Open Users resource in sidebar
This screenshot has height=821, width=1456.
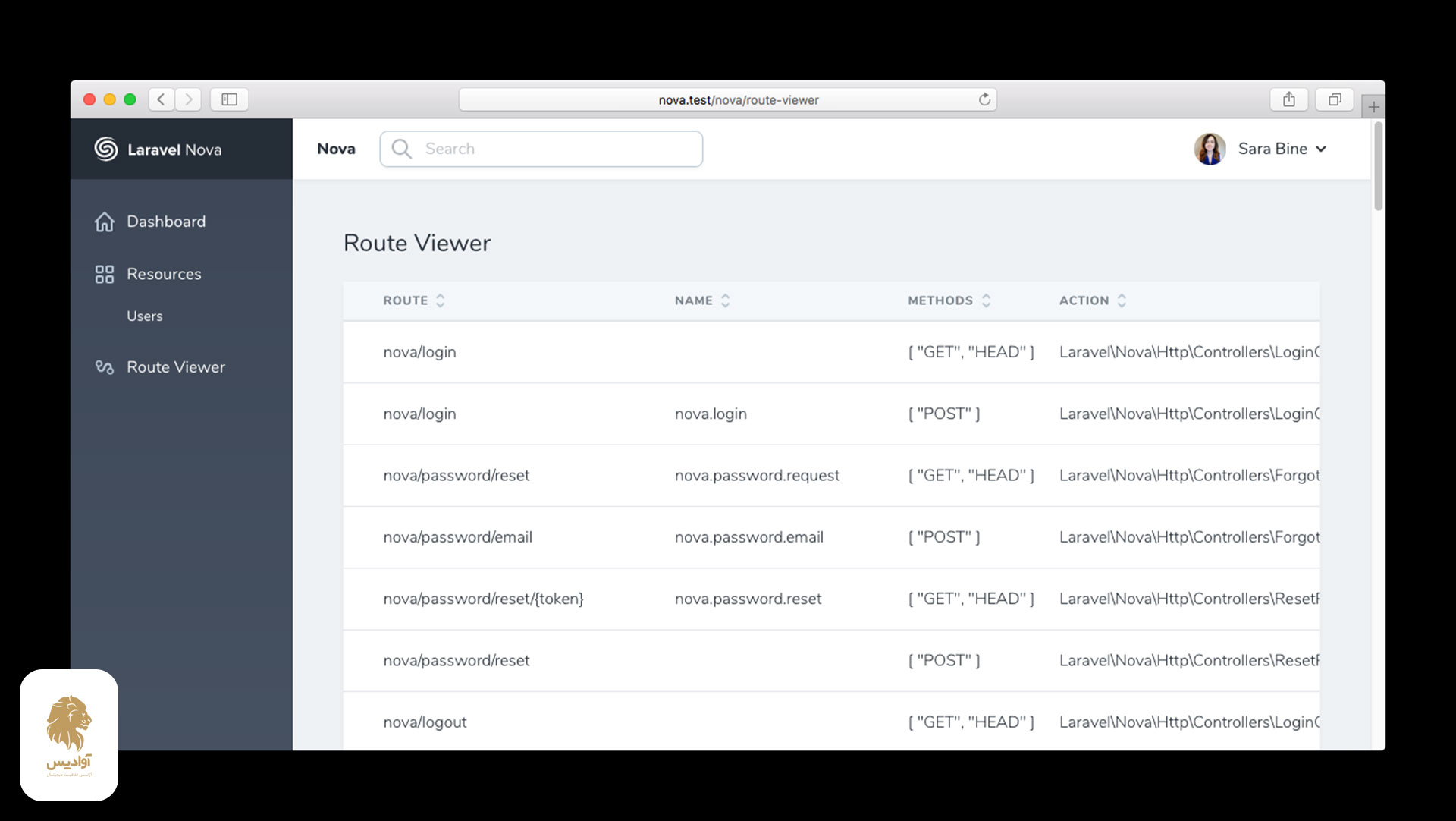pos(145,316)
